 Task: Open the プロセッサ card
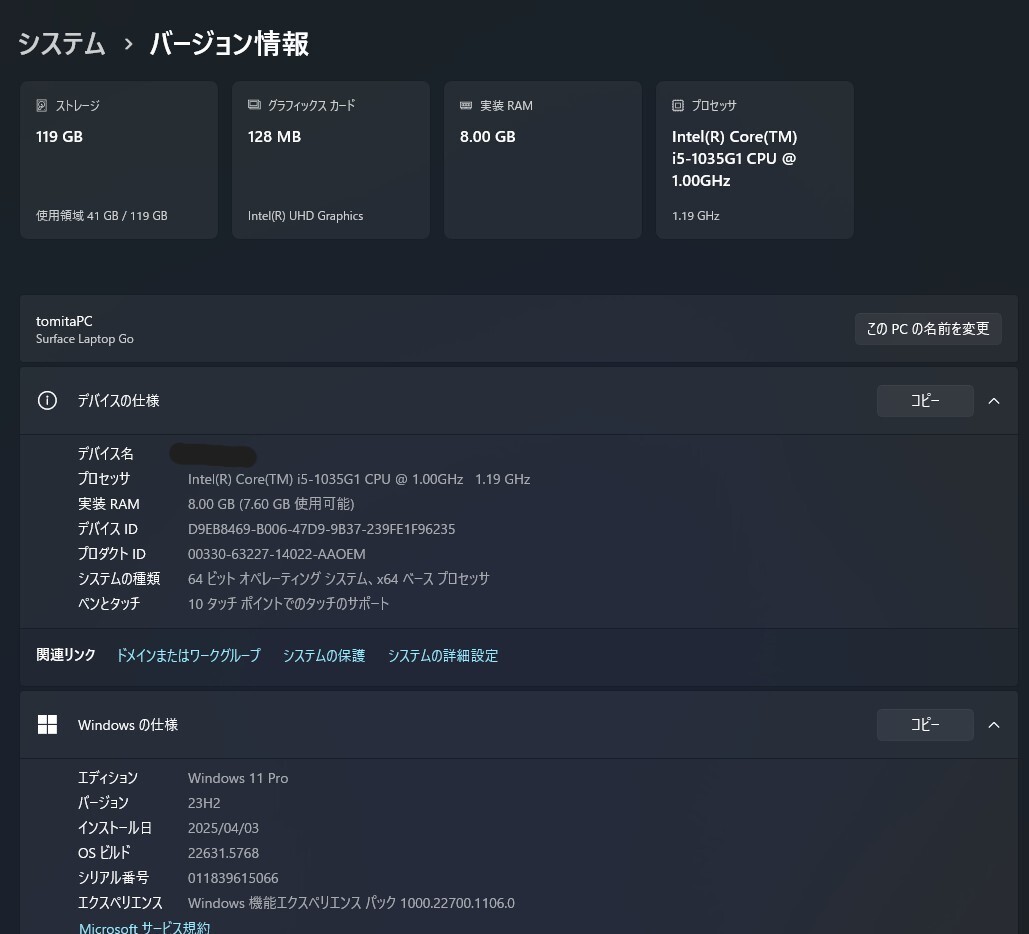(x=755, y=159)
